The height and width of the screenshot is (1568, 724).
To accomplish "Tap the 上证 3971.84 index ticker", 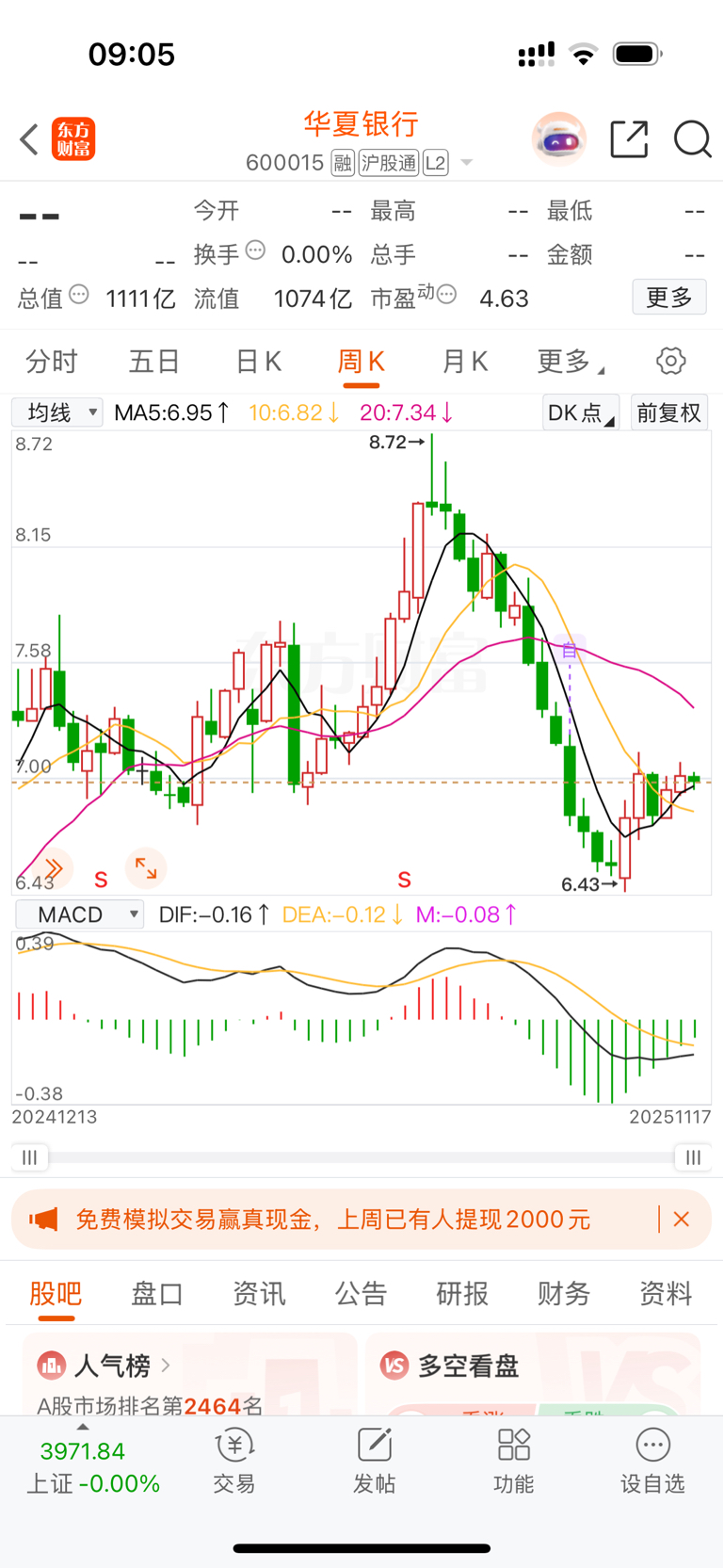I will [x=92, y=1467].
